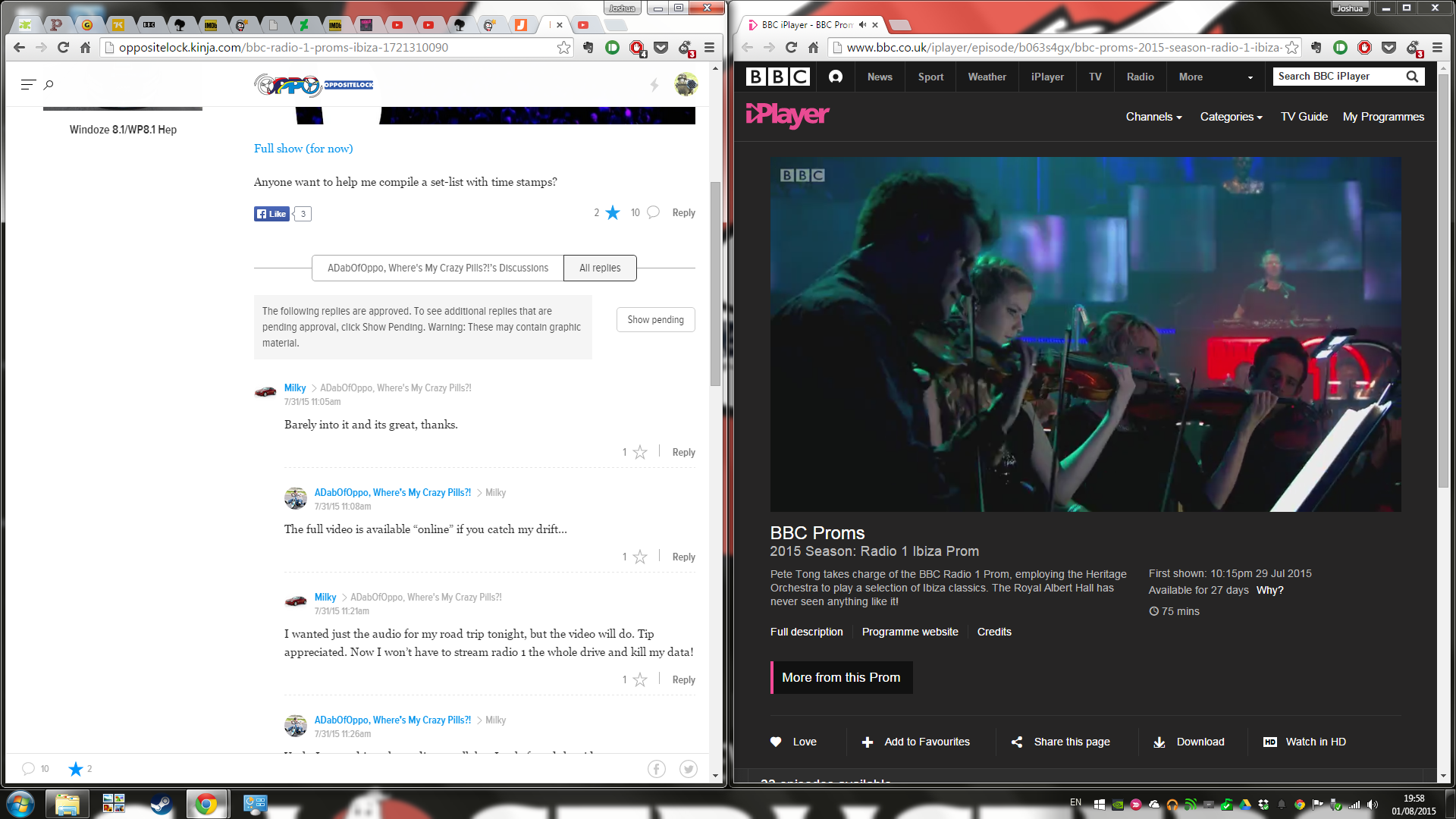
Task: Love this programme with the heart
Action: pos(793,742)
